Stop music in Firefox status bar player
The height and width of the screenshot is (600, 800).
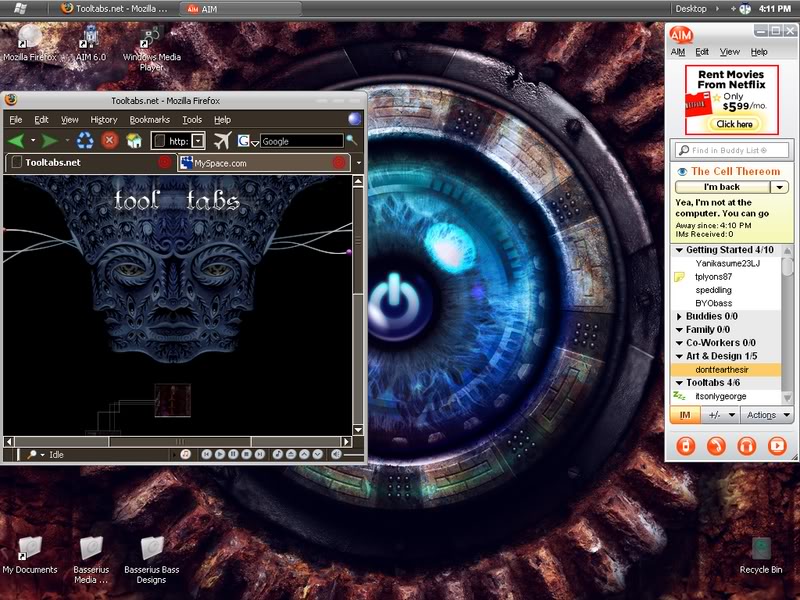246,454
